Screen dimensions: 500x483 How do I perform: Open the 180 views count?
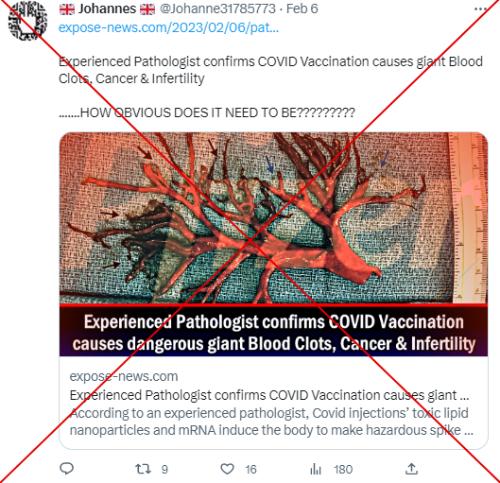tap(343, 470)
